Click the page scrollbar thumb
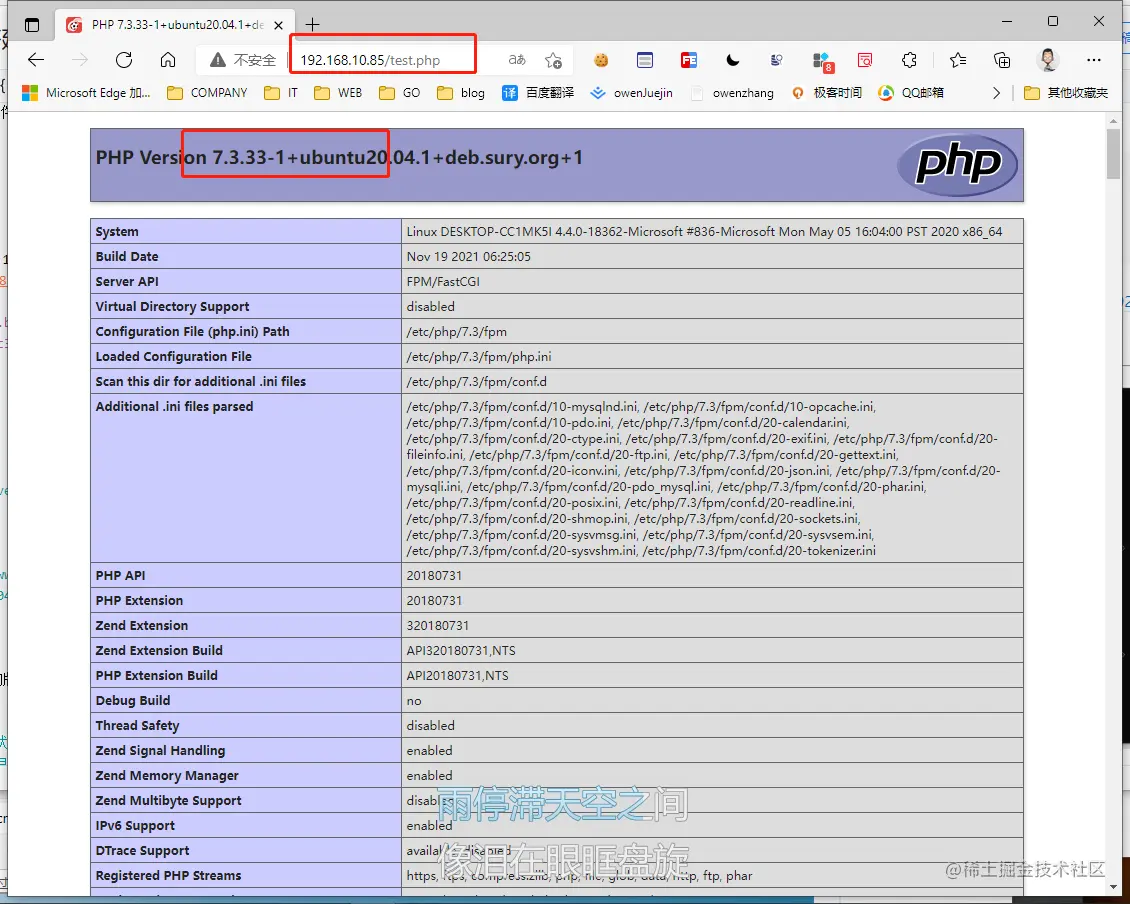1130x904 pixels. coord(1114,154)
